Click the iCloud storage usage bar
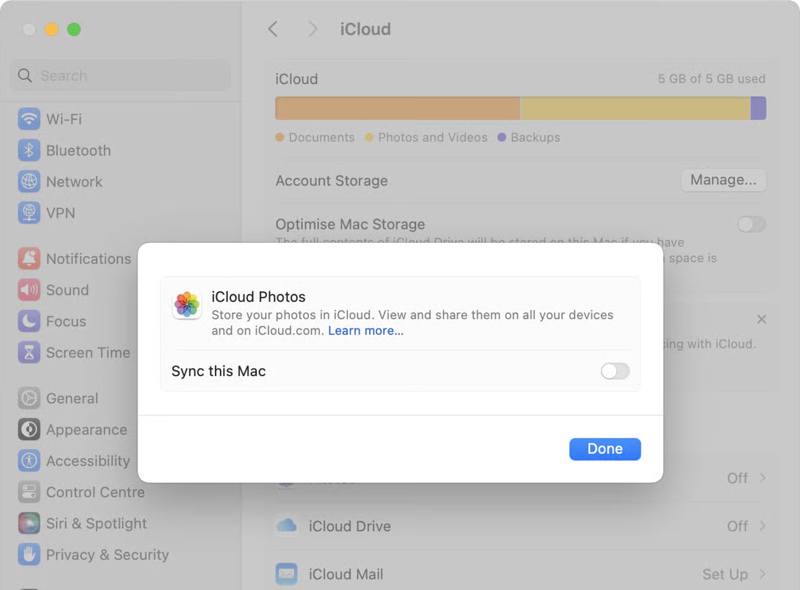This screenshot has height=590, width=800. 520,108
